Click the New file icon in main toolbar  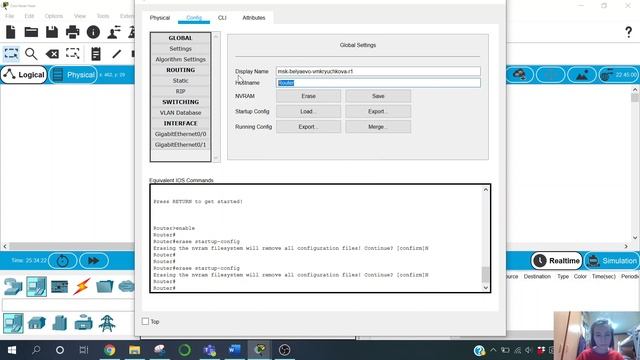(11, 32)
